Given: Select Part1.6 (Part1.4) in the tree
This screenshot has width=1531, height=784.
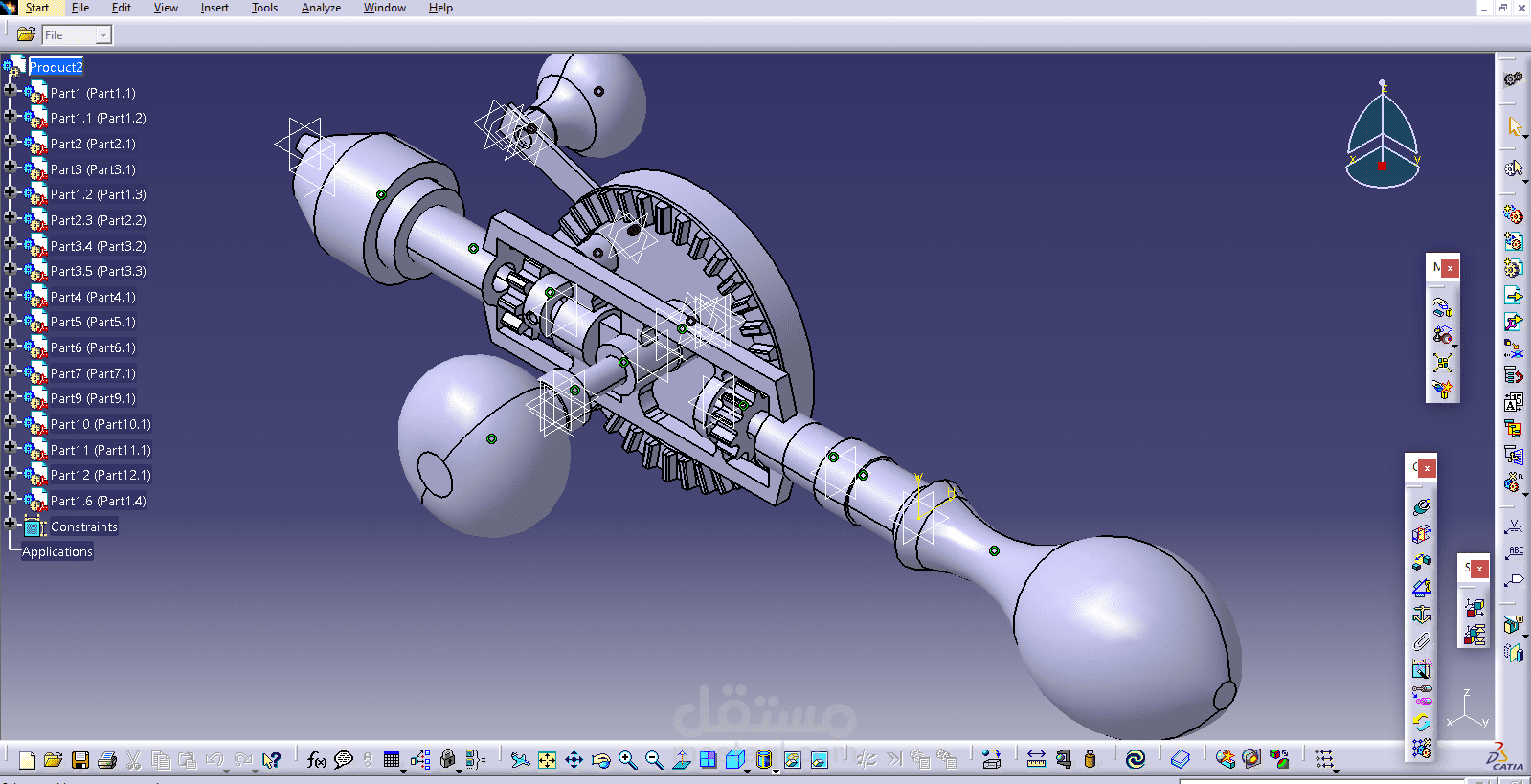Looking at the screenshot, I should point(98,501).
